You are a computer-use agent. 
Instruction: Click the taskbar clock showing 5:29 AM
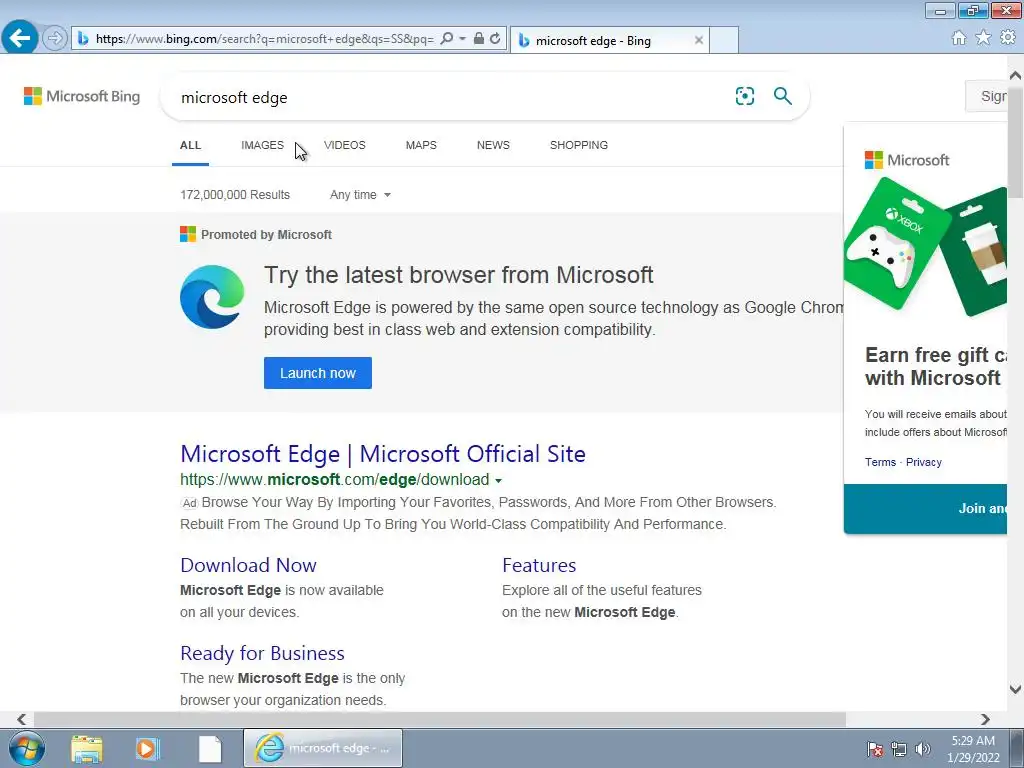tap(974, 749)
